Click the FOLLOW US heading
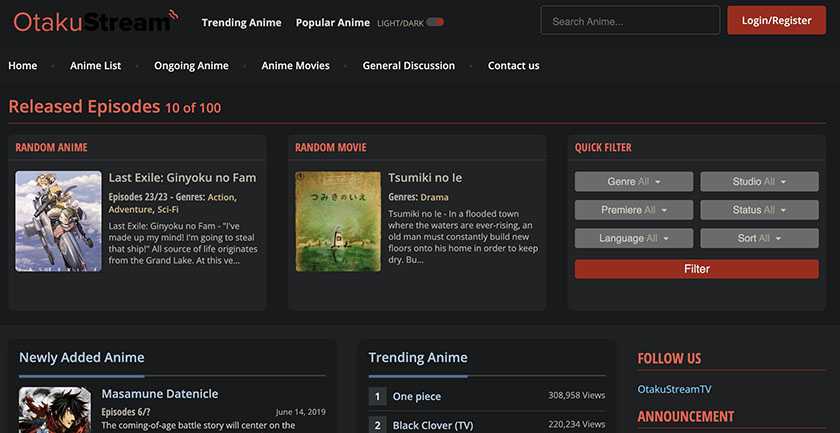Screen dimensions: 840x433 (669, 359)
